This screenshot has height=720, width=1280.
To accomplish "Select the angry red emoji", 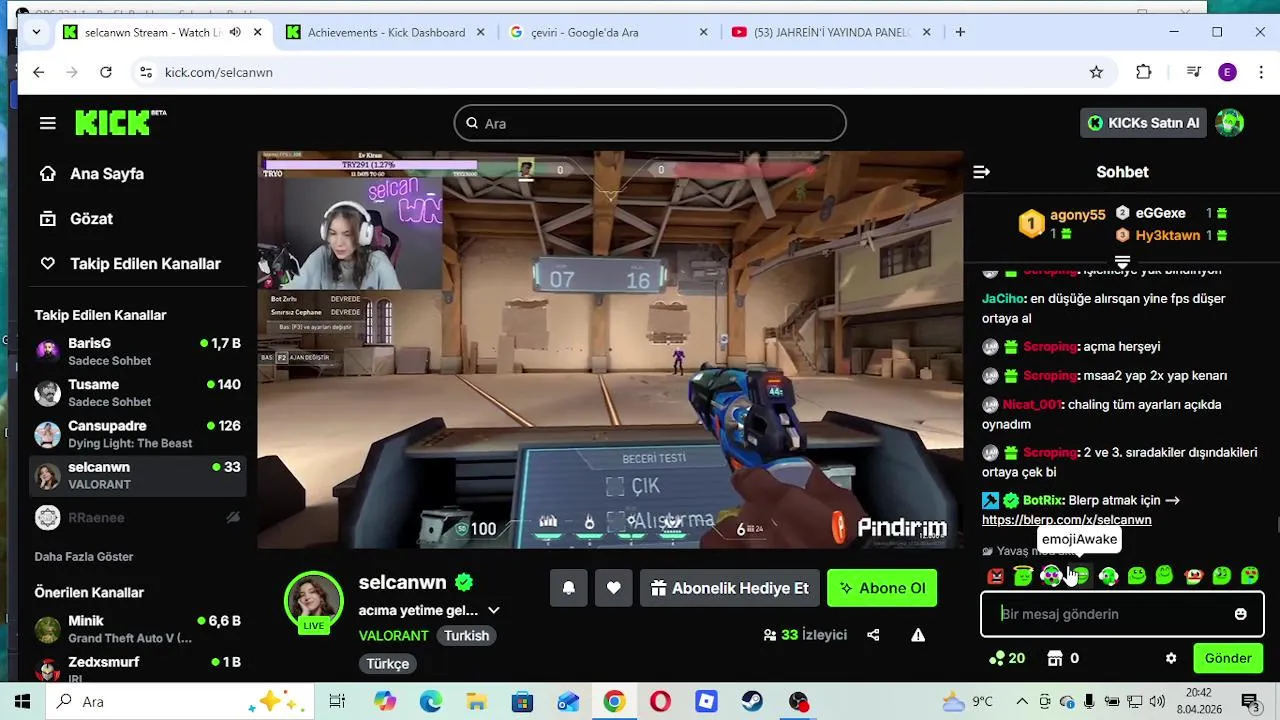I will 996,576.
